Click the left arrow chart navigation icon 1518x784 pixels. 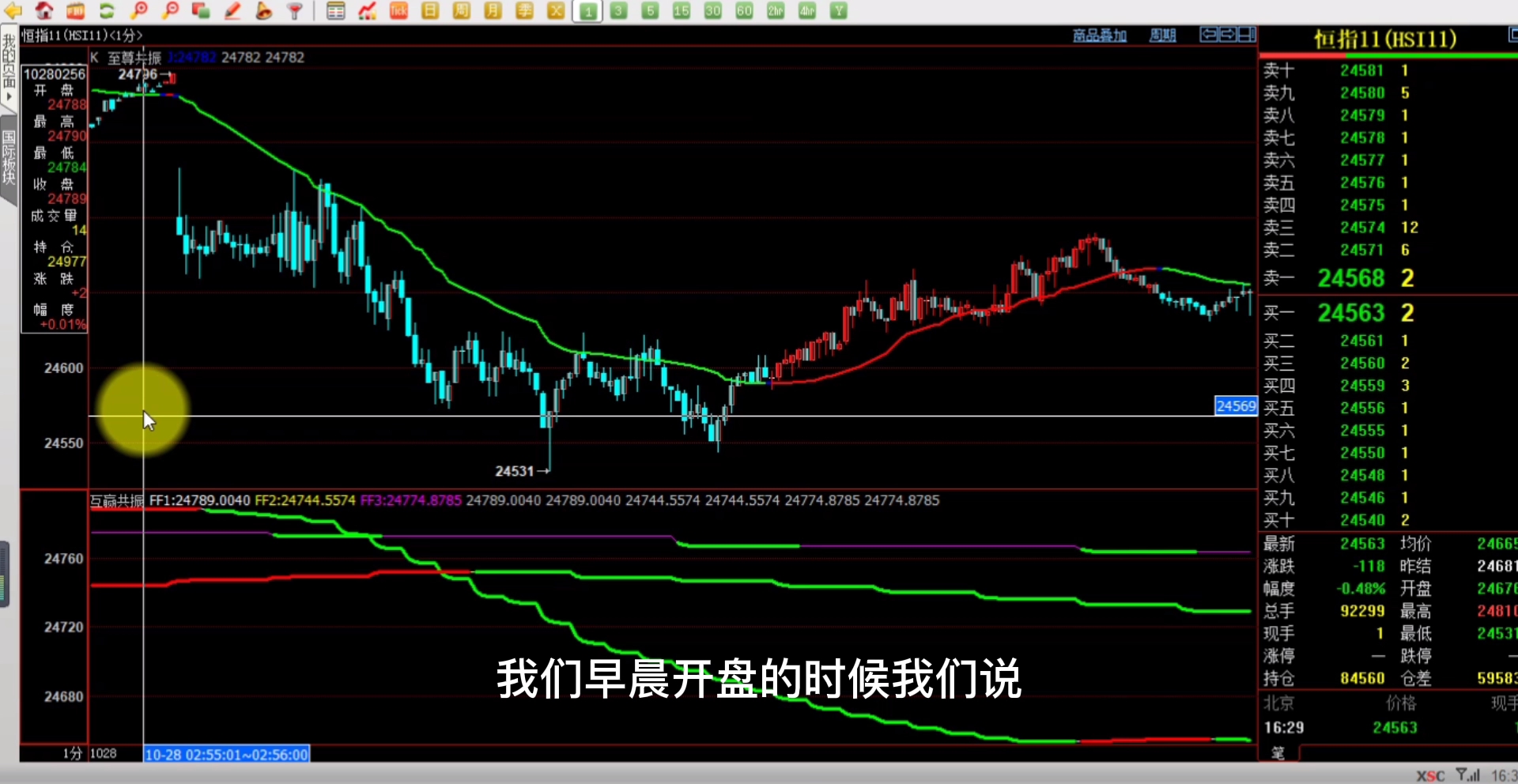pos(1209,34)
